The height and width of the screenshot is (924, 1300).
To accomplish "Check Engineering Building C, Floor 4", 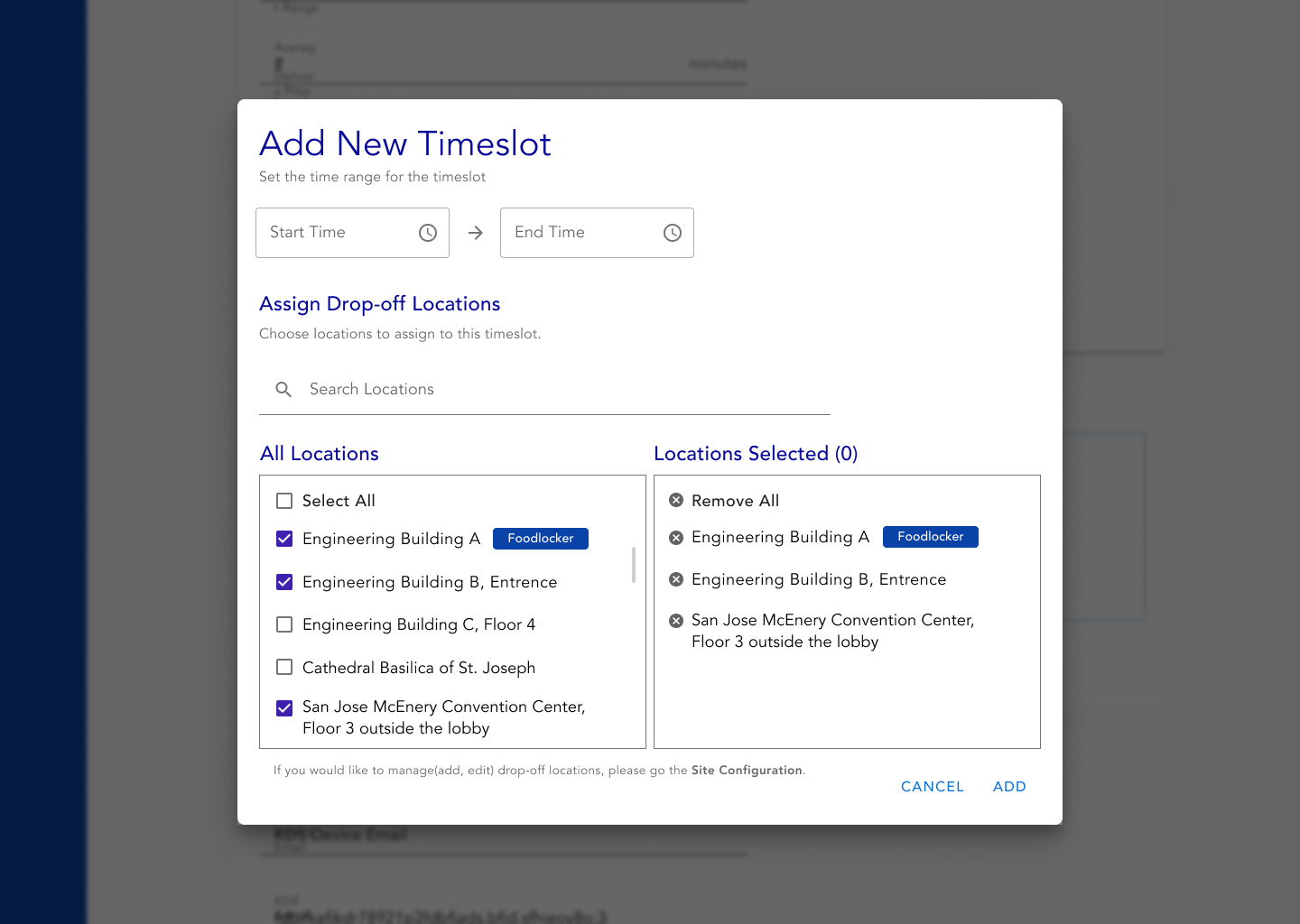I will 284,624.
